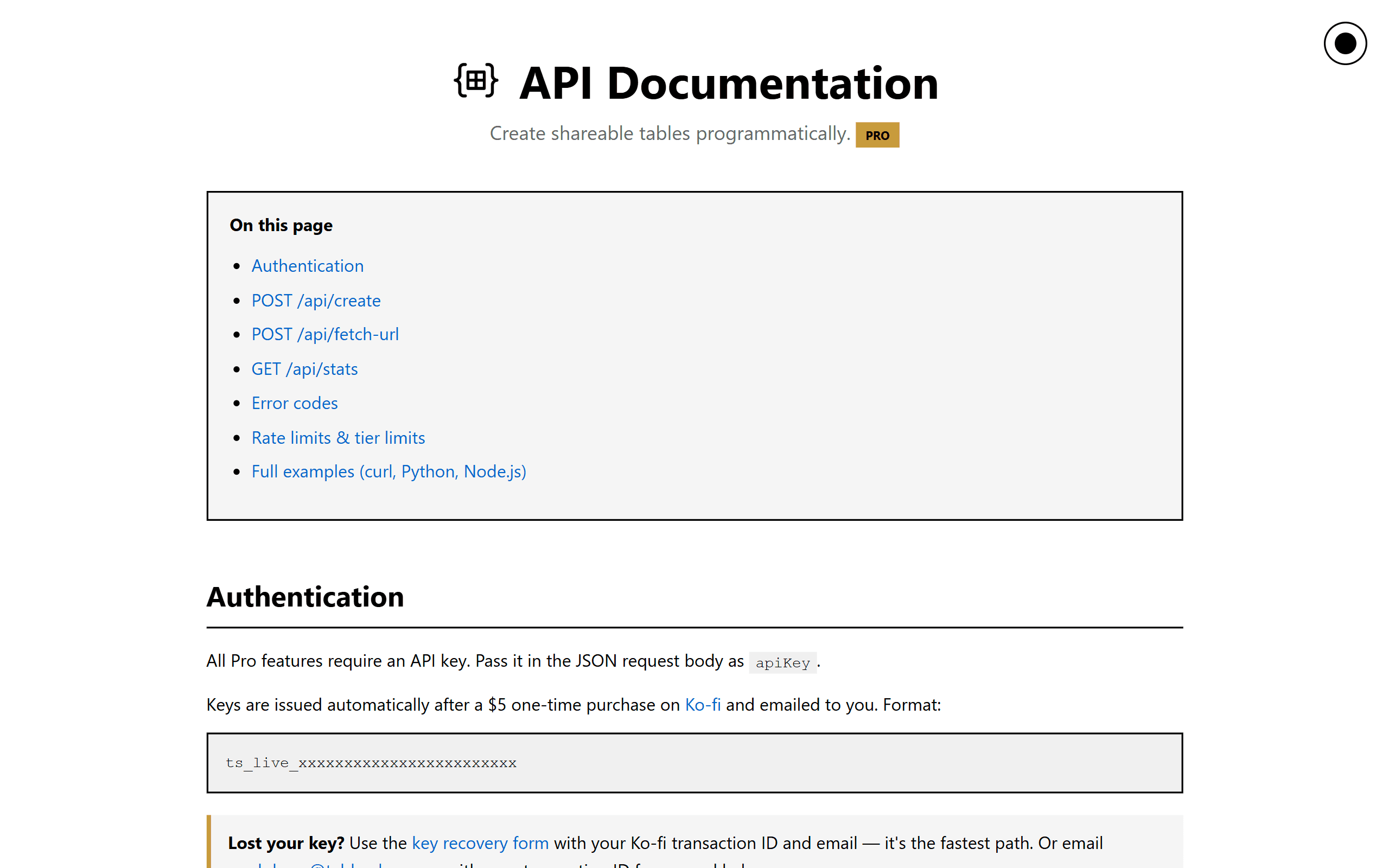Open Full examples (curl, Python, Node.js) link
The image size is (1389, 868).
[x=389, y=471]
